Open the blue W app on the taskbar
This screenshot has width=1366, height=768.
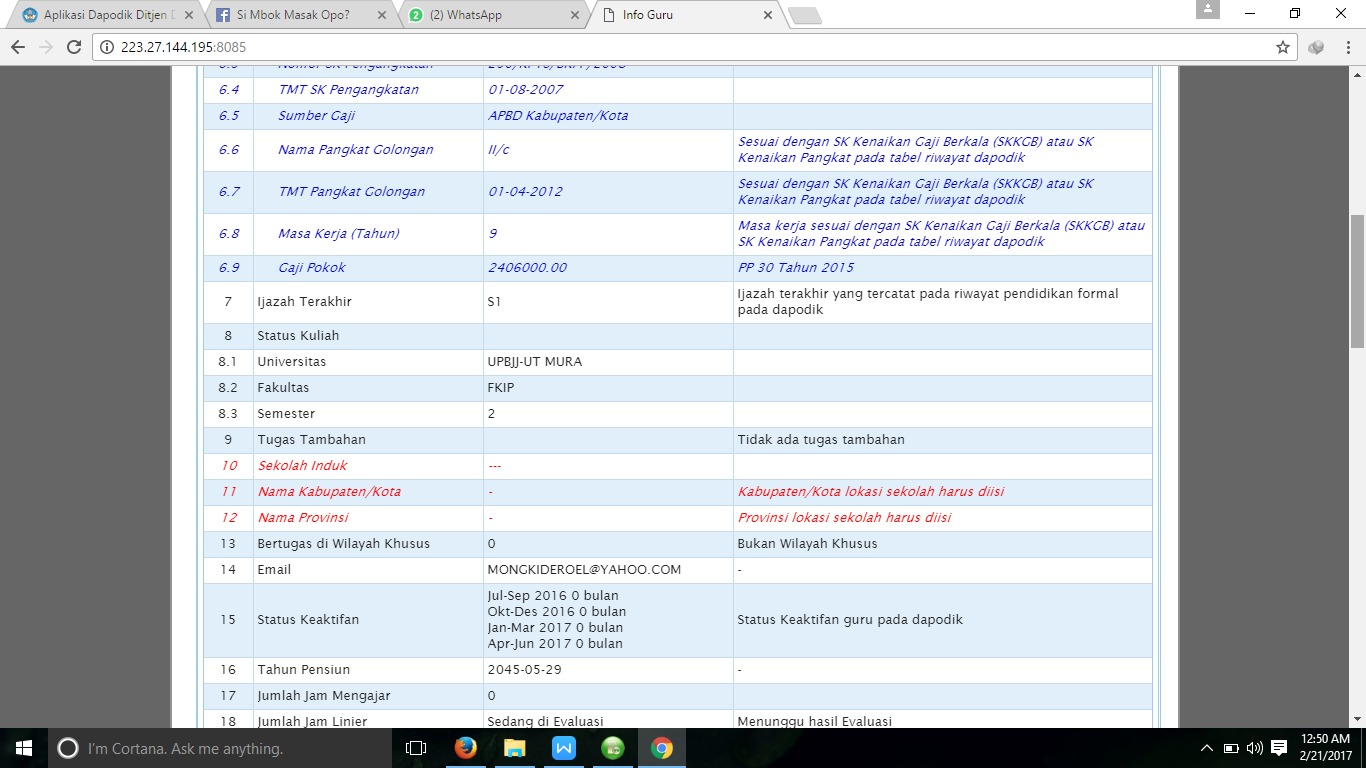(x=563, y=748)
